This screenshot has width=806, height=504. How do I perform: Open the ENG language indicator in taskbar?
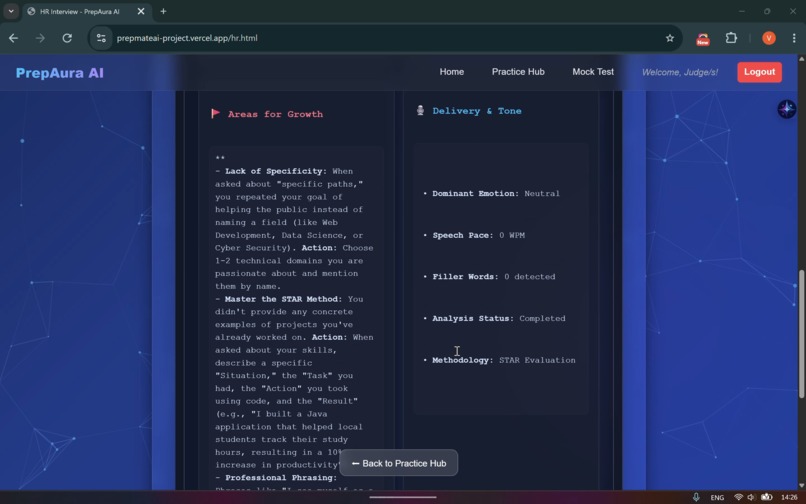tap(717, 497)
